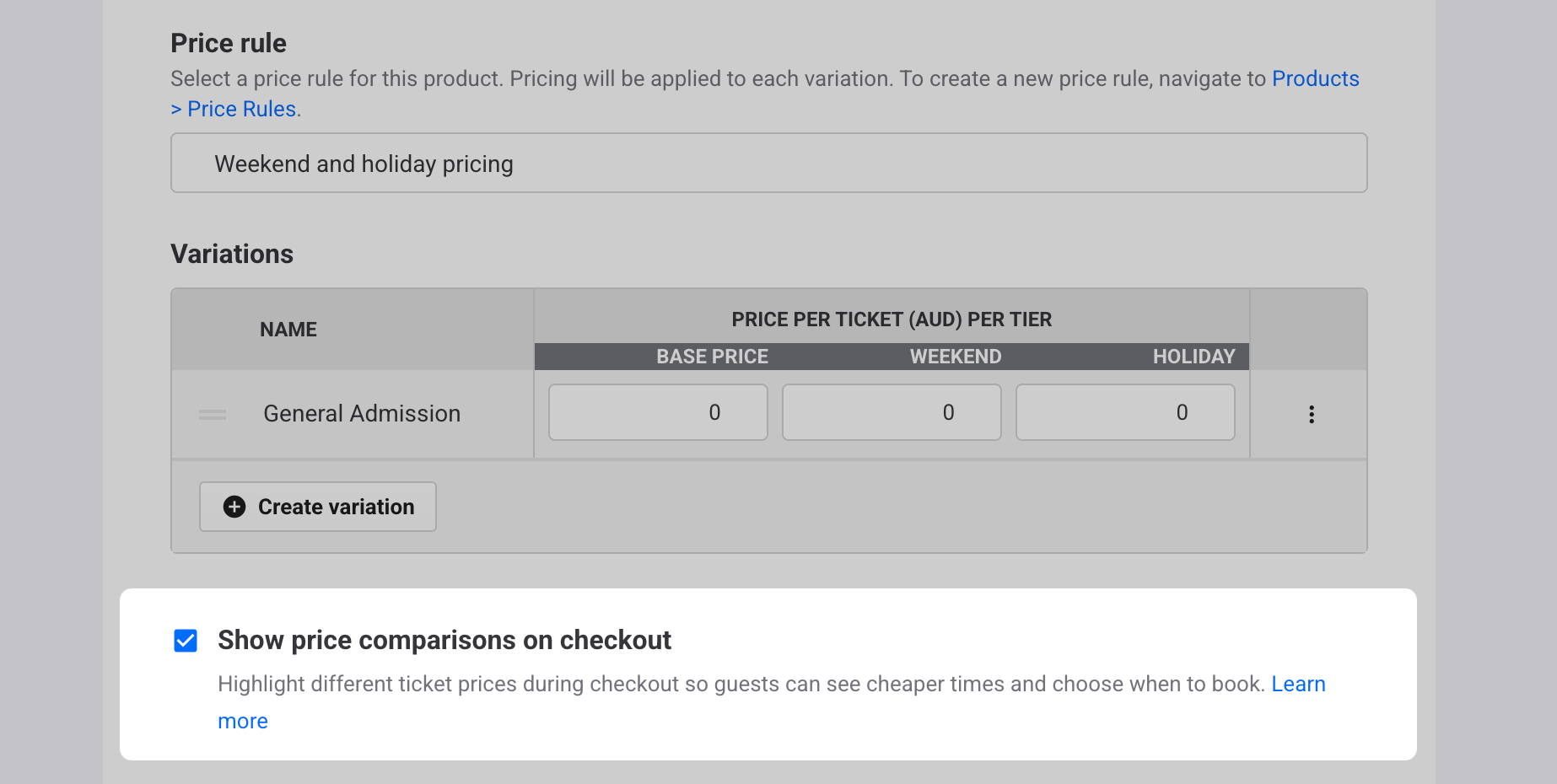Follow the Price Rules link
Screen dimensions: 1557x784
[x=240, y=109]
